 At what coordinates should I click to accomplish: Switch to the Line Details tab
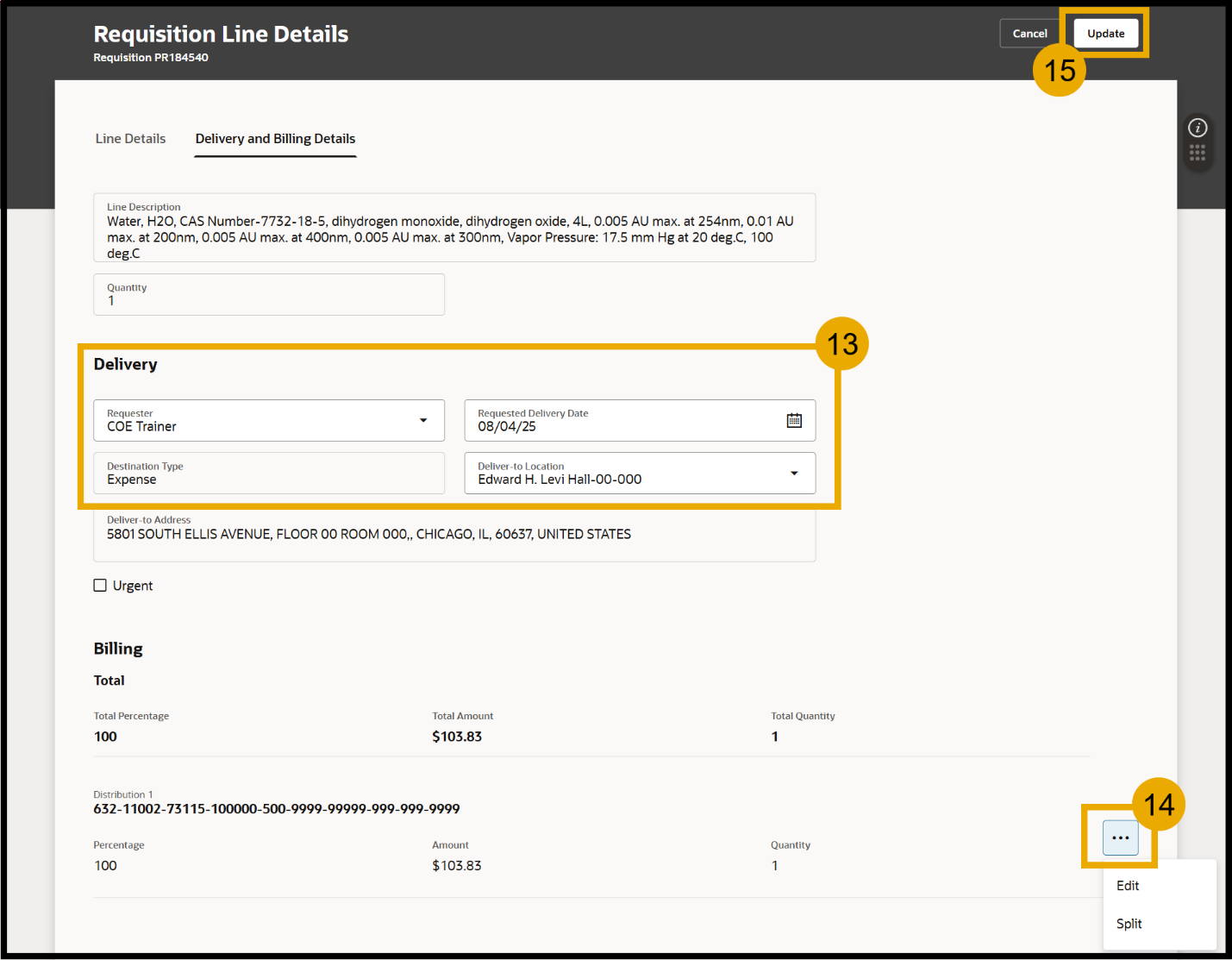click(130, 139)
